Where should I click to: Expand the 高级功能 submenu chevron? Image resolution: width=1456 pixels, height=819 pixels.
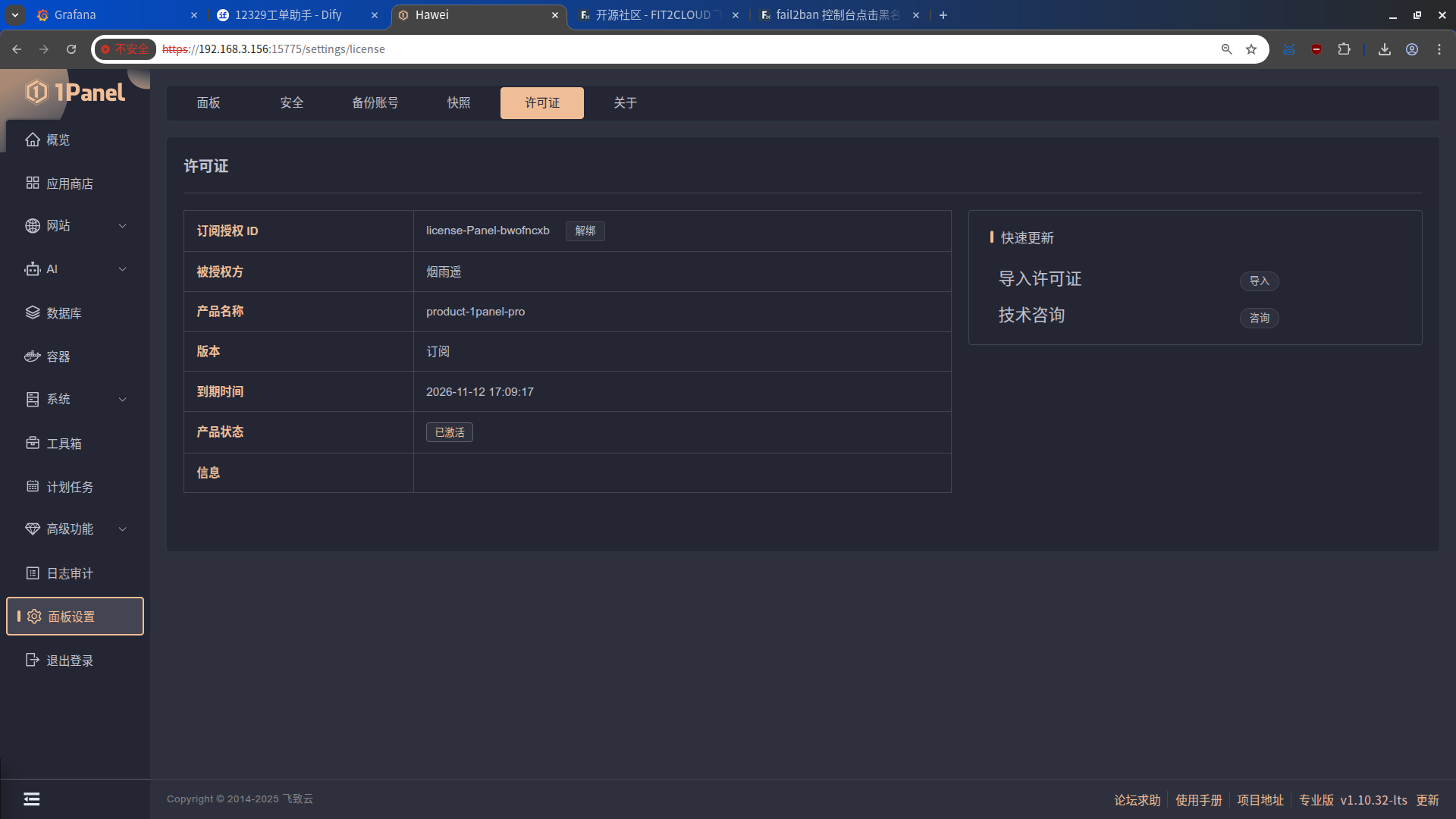(x=122, y=529)
